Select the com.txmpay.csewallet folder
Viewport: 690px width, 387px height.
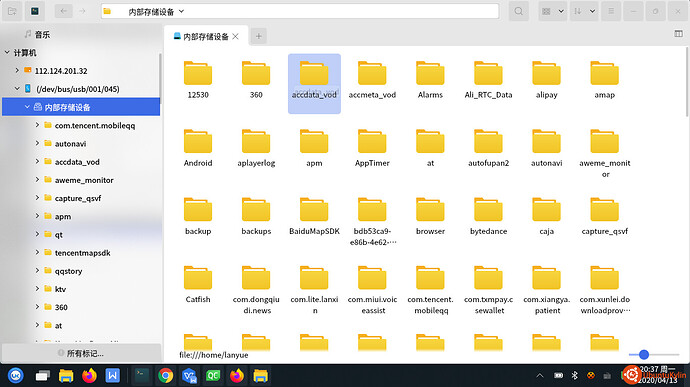[x=488, y=290]
